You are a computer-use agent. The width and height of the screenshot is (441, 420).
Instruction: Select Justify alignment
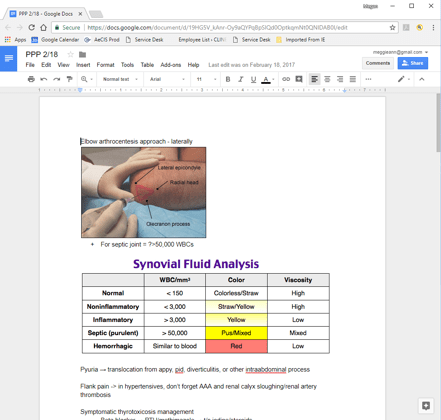(x=353, y=79)
